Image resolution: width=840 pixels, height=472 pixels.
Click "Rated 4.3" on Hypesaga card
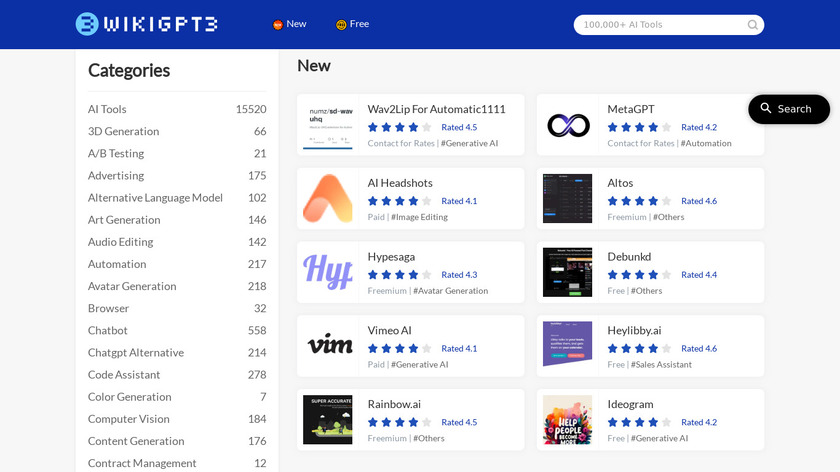click(x=459, y=275)
